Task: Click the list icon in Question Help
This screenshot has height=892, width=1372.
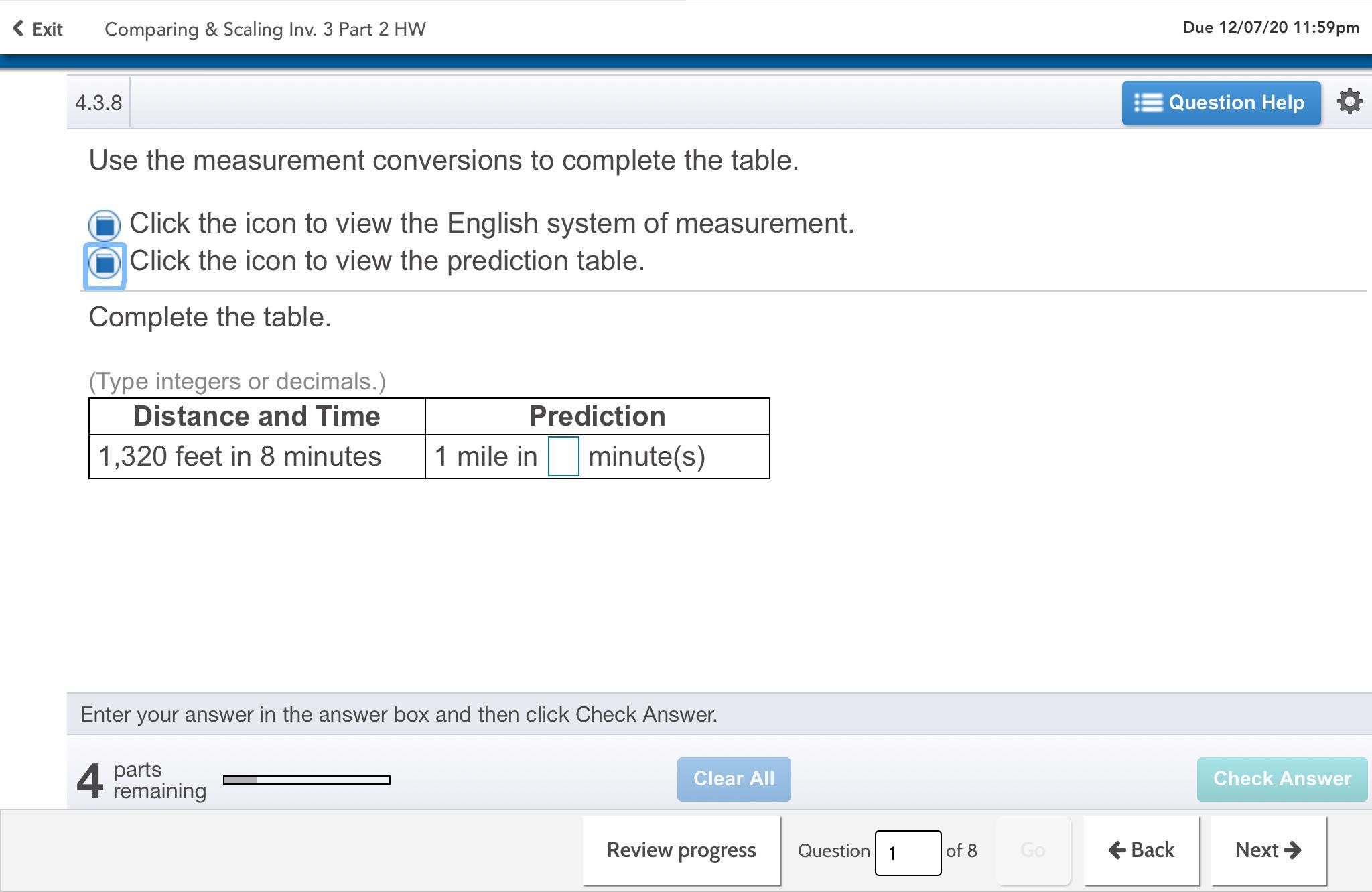Action: pyautogui.click(x=1148, y=103)
